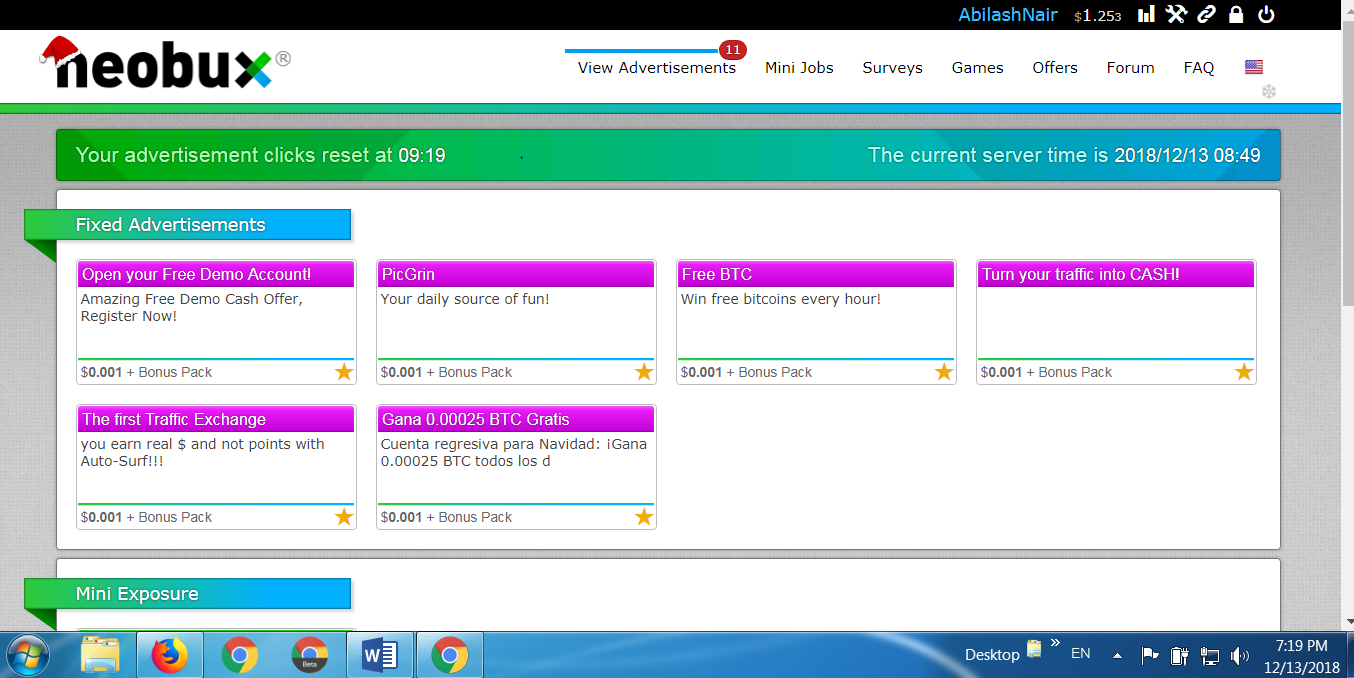1354x678 pixels.
Task: Open Chrome Beta from the taskbar
Action: point(309,655)
